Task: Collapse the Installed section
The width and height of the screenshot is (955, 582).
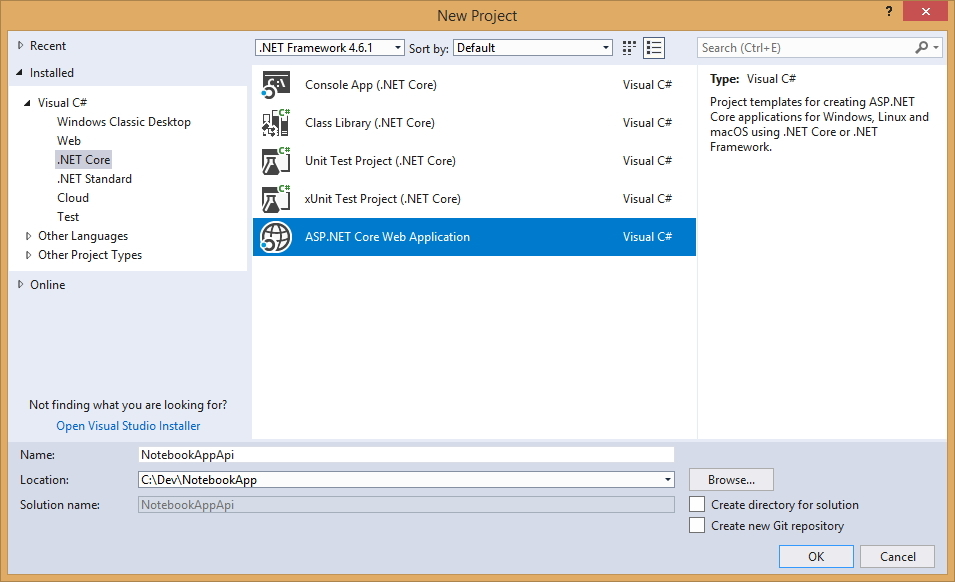Action: [20, 72]
